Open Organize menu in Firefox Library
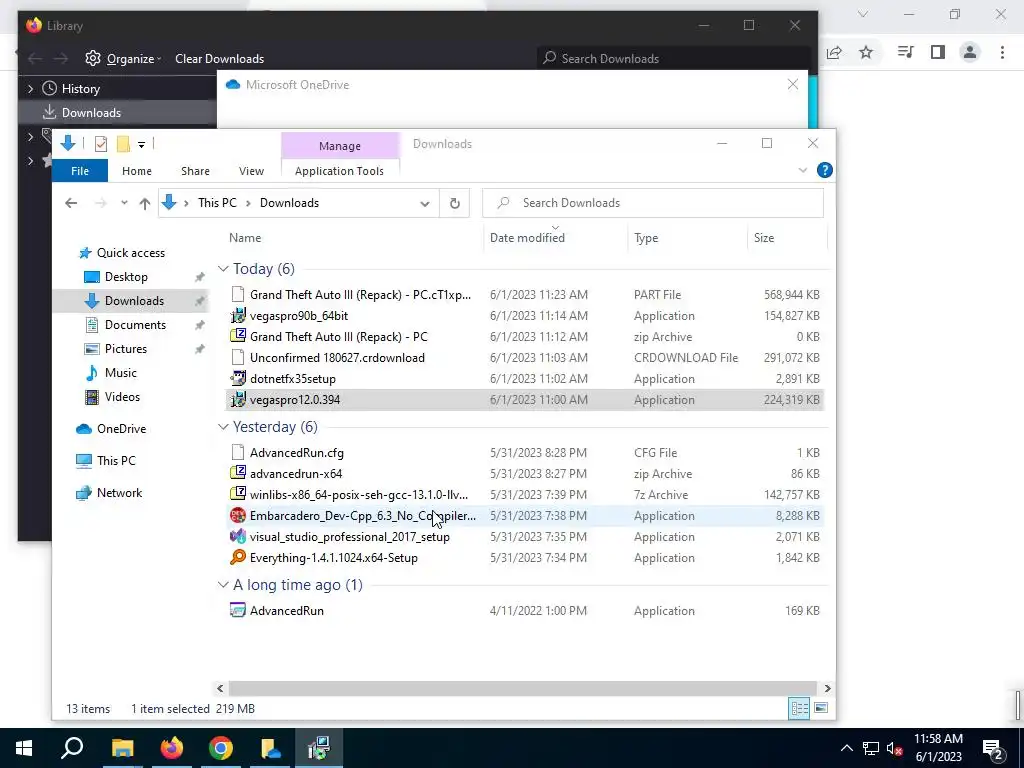Viewport: 1024px width, 768px height. 124,59
